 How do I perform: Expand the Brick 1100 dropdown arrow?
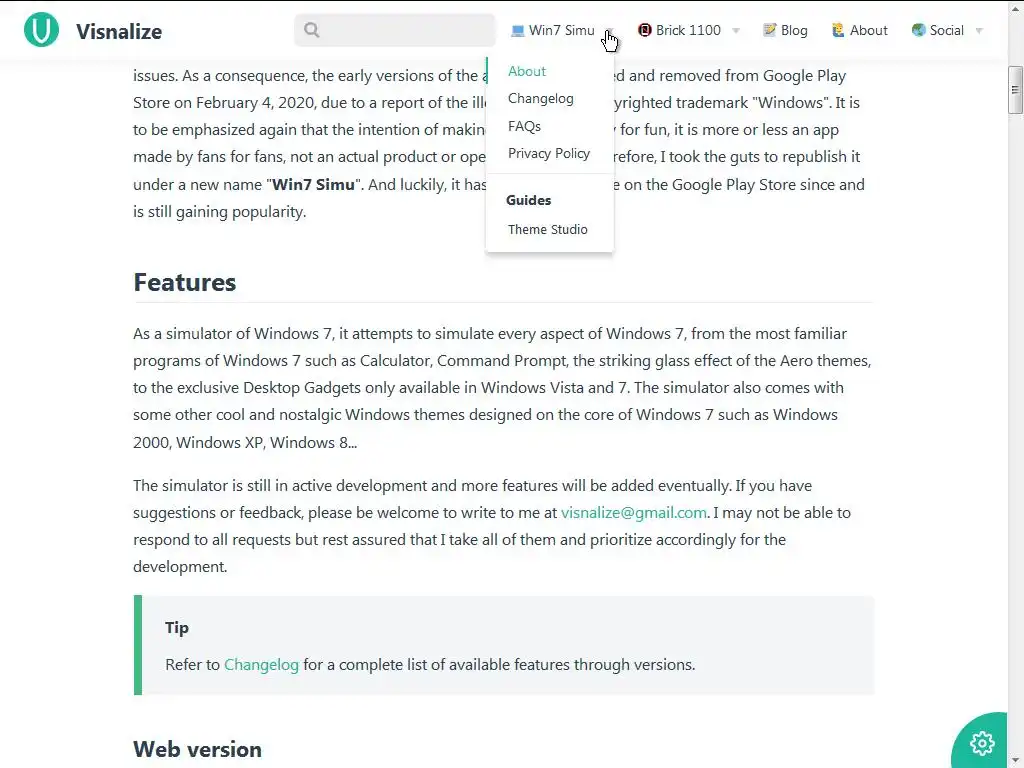click(736, 31)
